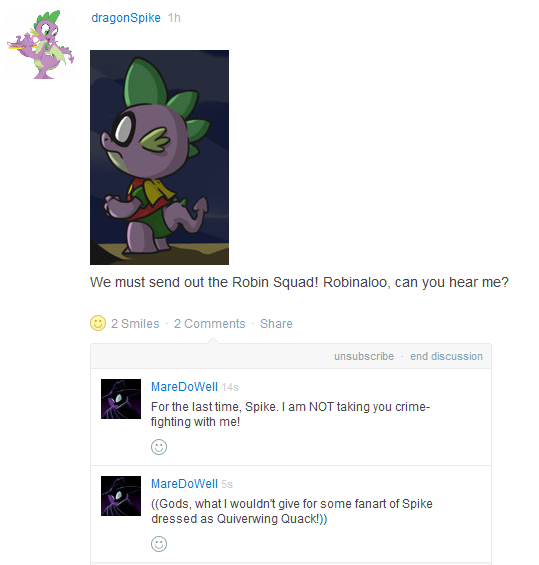This screenshot has height=565, width=539.
Task: Open MareDoWell profile from second comment
Action: point(184,484)
